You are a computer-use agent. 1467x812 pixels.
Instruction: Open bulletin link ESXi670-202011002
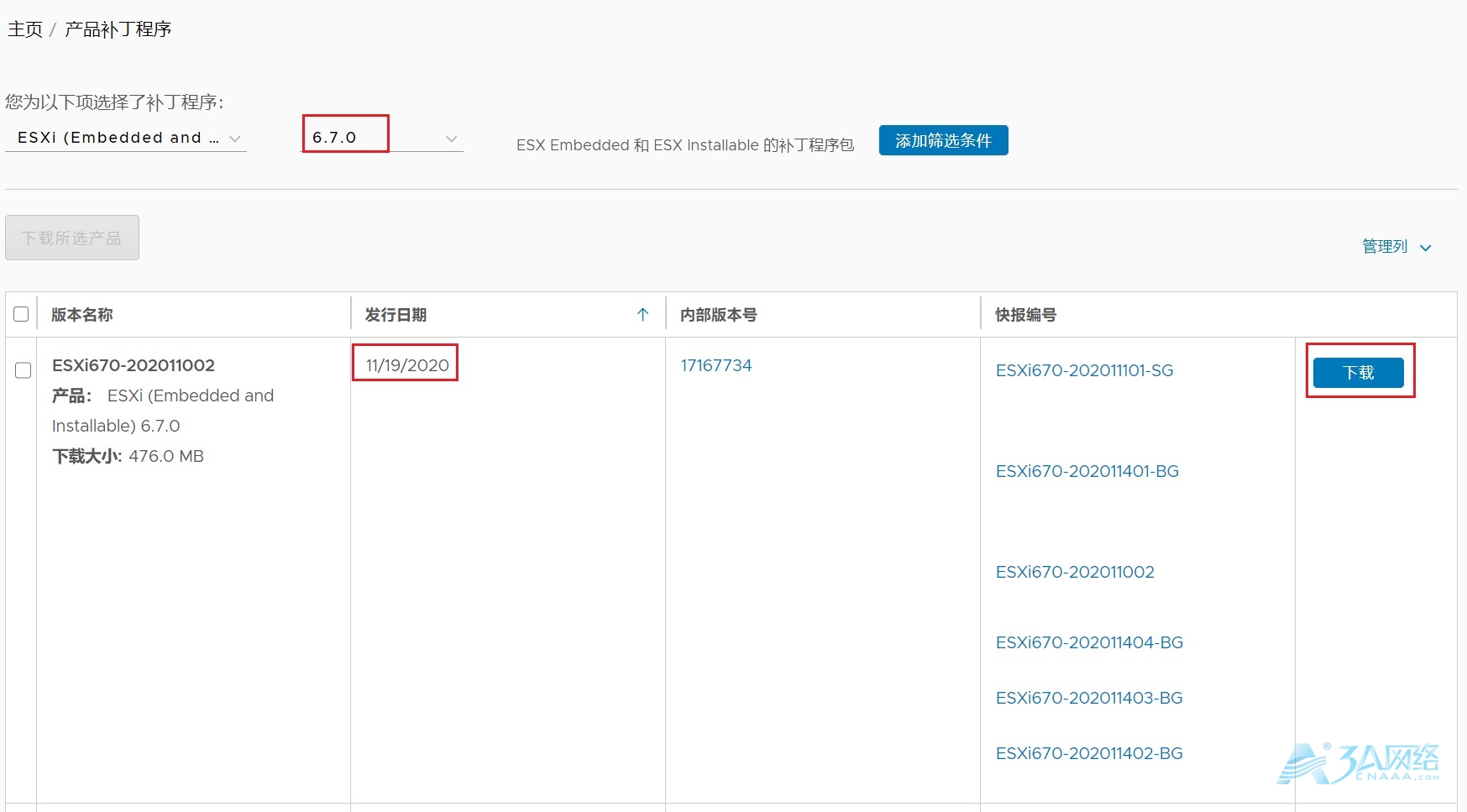[x=1075, y=572]
